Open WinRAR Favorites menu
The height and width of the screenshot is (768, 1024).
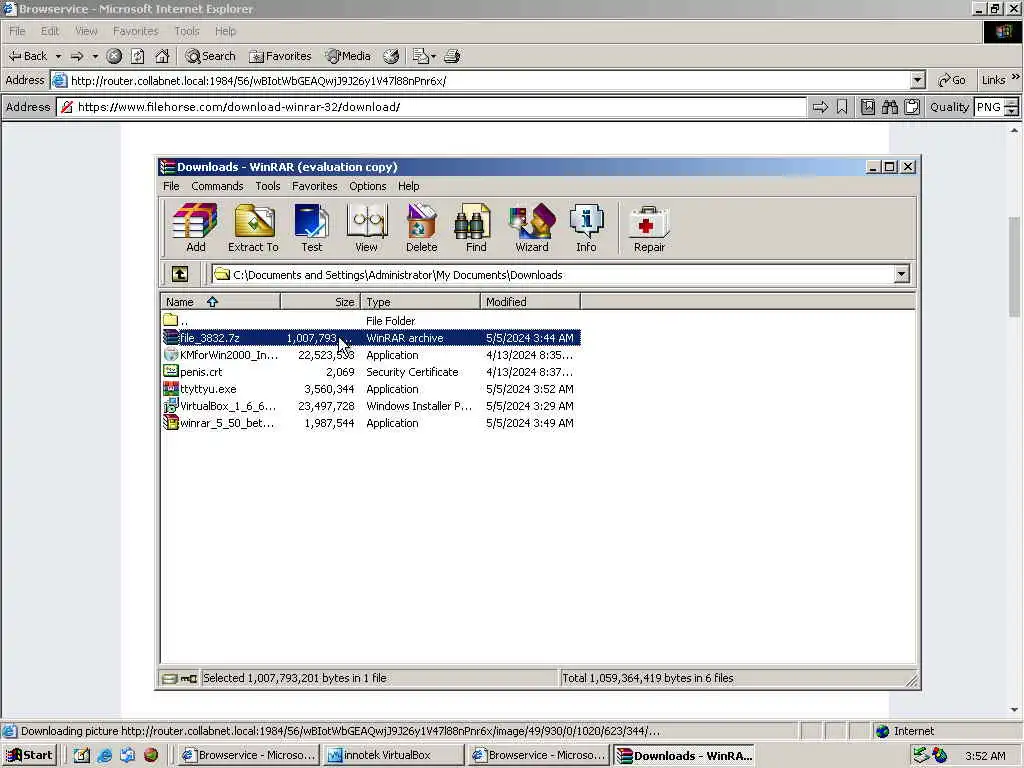coord(315,186)
